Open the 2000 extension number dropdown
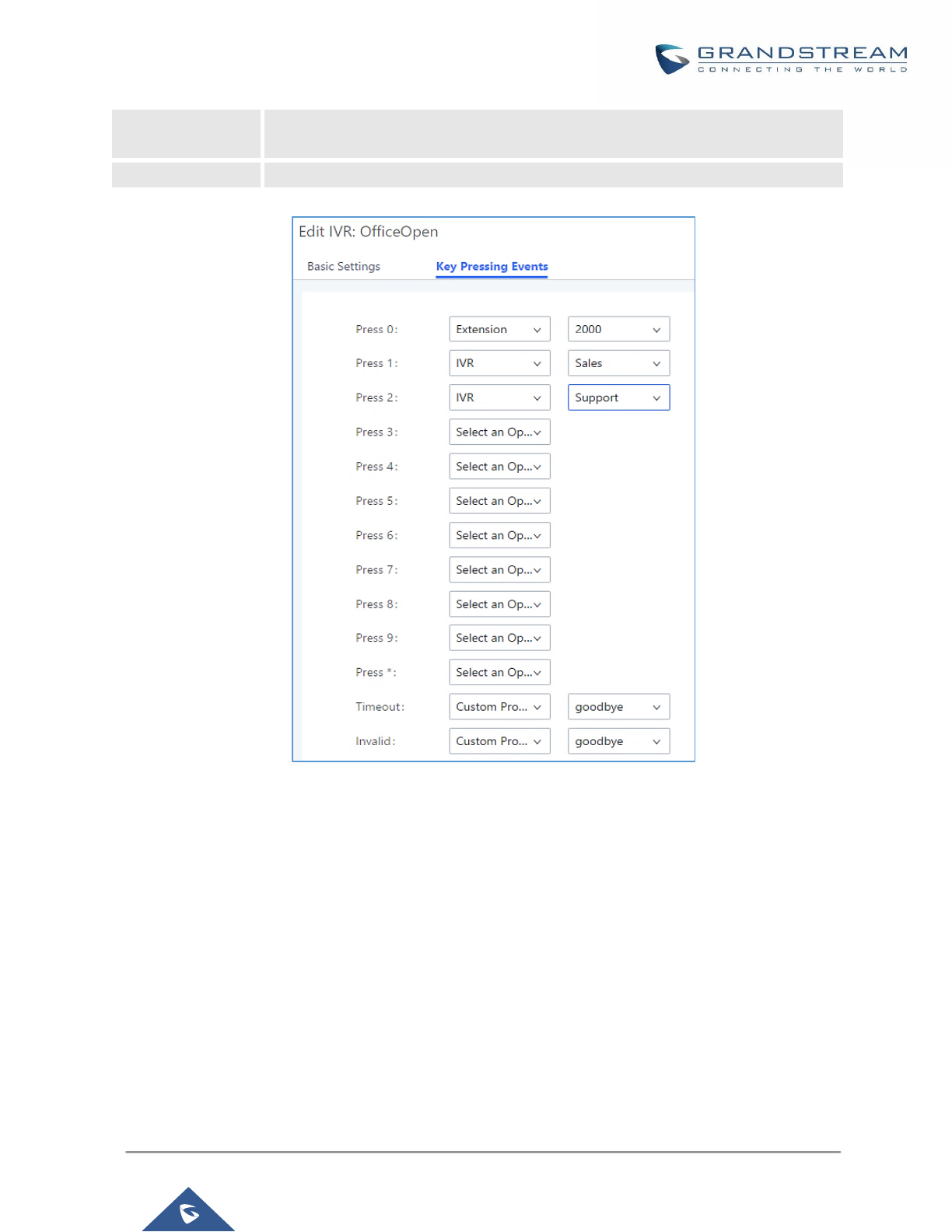Viewport: 952px width, 1232px height. 618,329
